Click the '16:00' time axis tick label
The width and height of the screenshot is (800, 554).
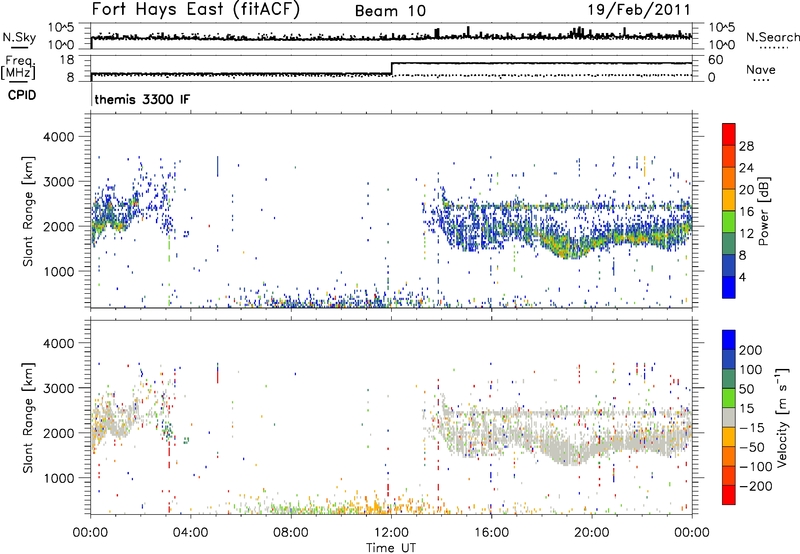tap(491, 533)
